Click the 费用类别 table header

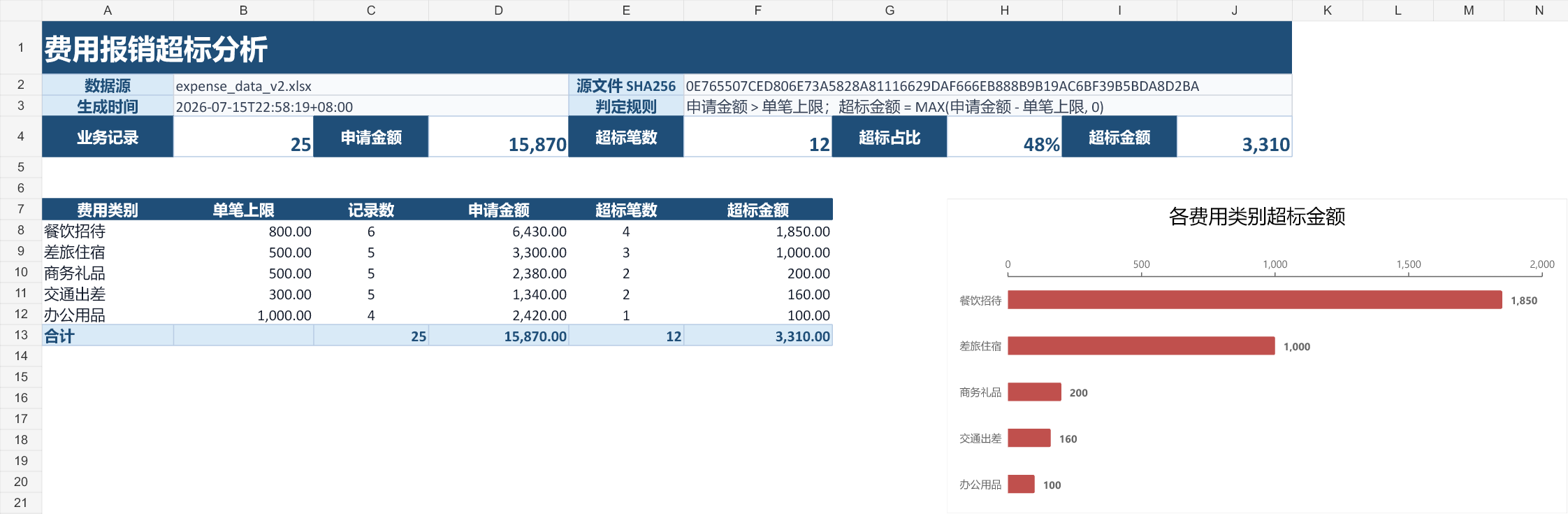point(108,210)
